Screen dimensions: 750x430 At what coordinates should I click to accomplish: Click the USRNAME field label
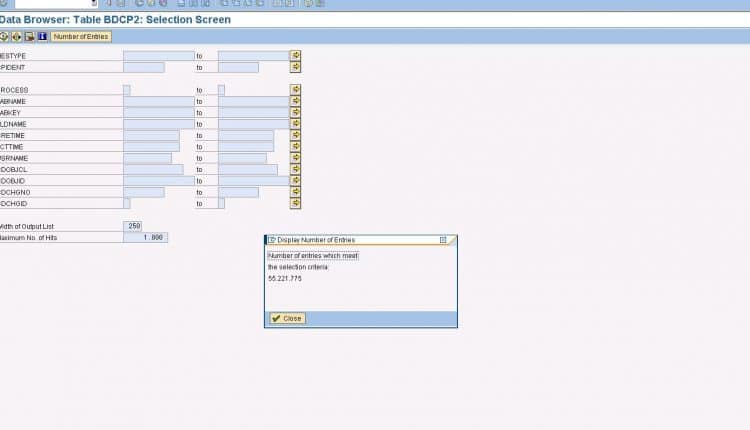point(14,158)
